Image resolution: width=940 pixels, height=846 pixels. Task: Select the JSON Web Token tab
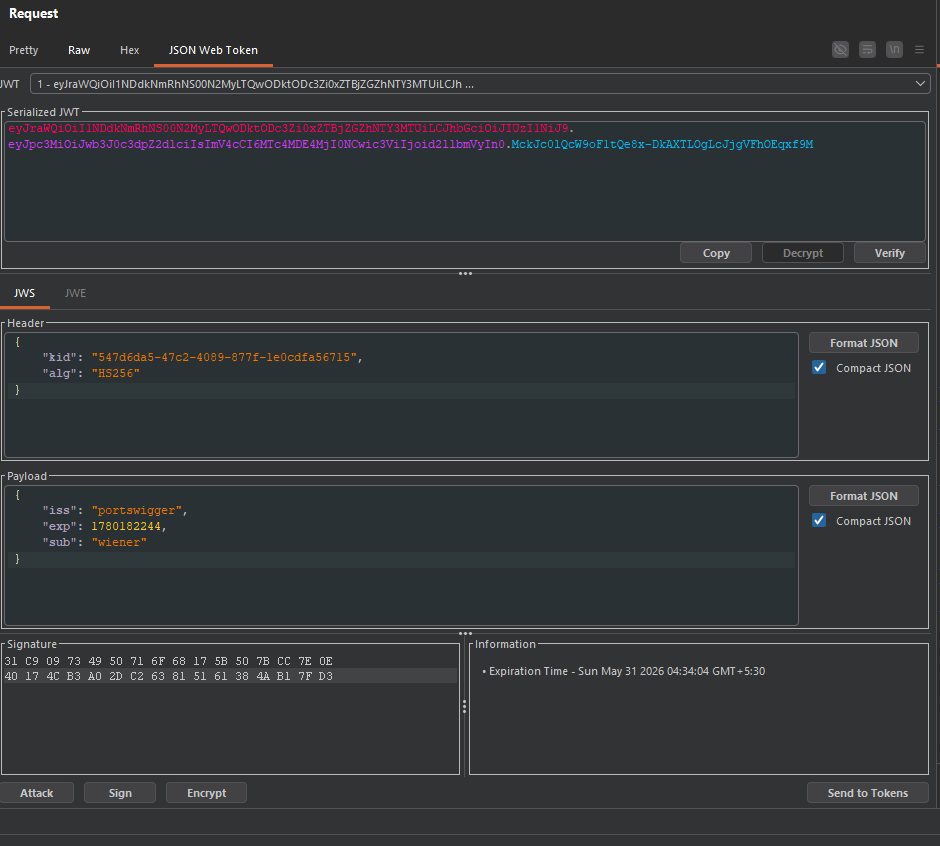[213, 50]
